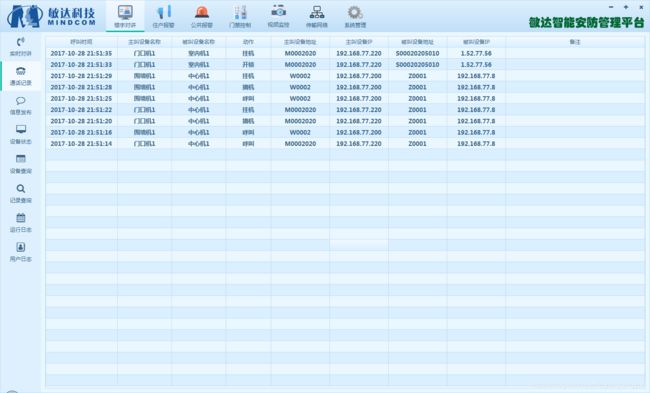Open the run log calendar icon
650x393 pixels.
(21, 218)
